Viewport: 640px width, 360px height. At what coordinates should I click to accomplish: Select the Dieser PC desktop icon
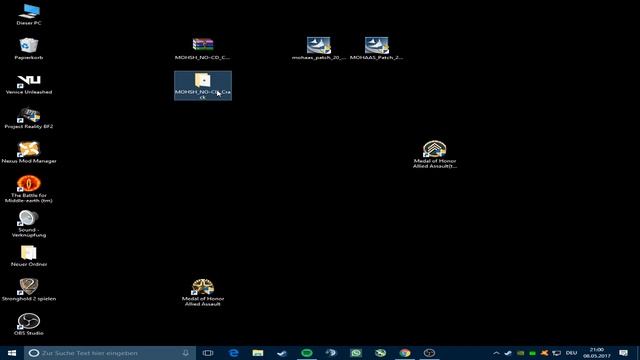coord(29,14)
